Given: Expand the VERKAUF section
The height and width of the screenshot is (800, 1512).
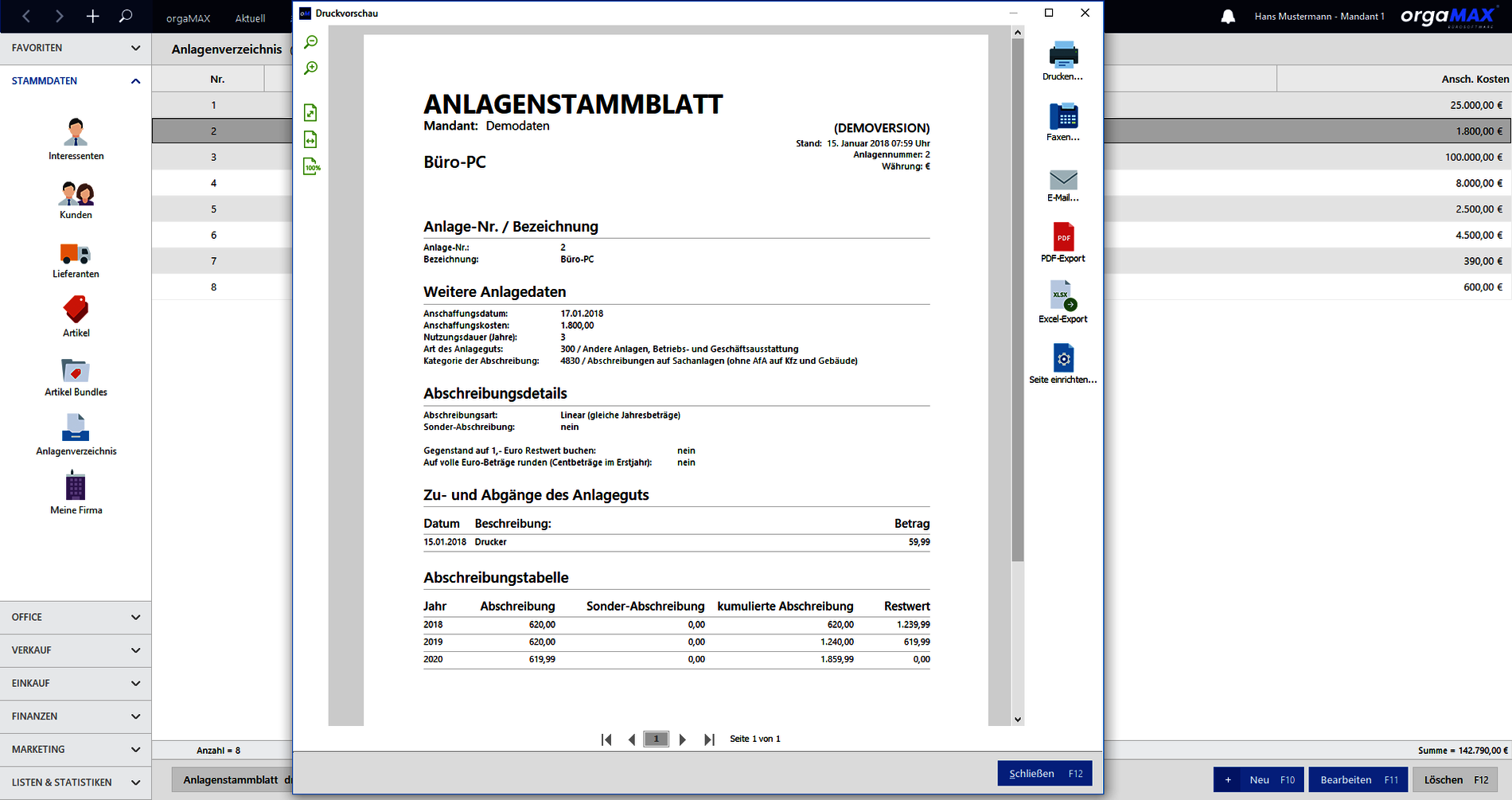Looking at the screenshot, I should pyautogui.click(x=76, y=650).
